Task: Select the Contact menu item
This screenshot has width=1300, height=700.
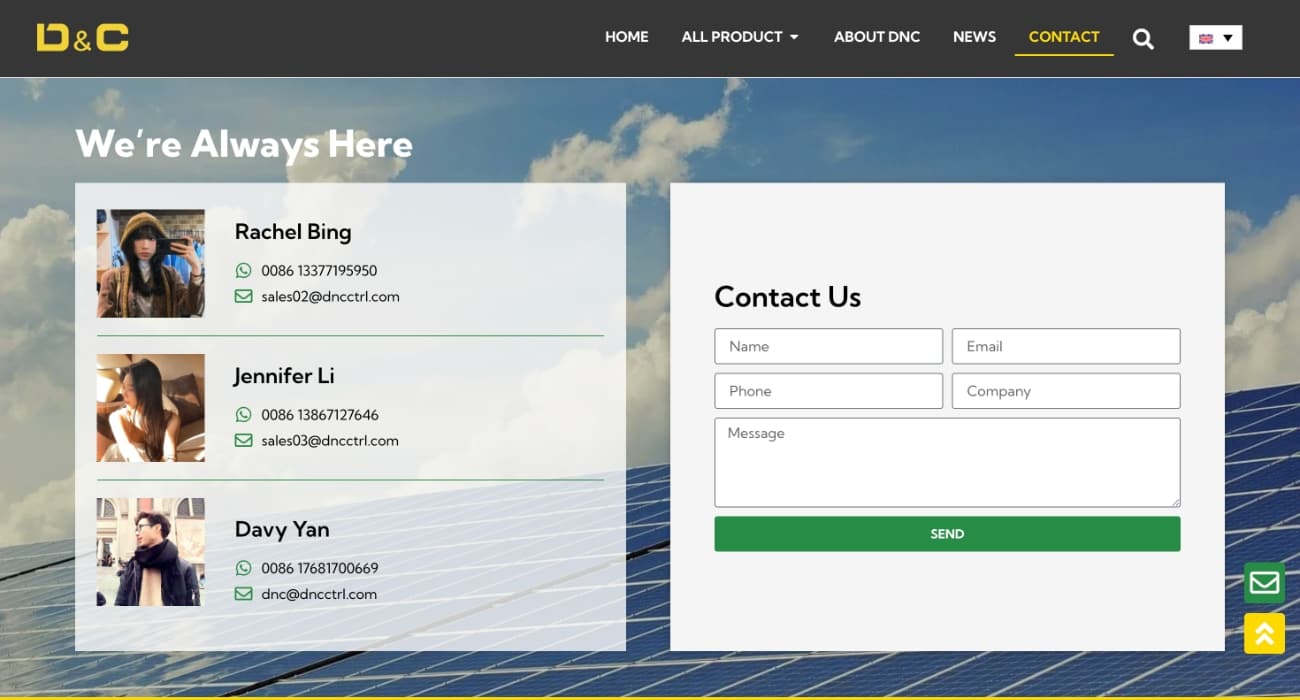Action: [x=1064, y=37]
